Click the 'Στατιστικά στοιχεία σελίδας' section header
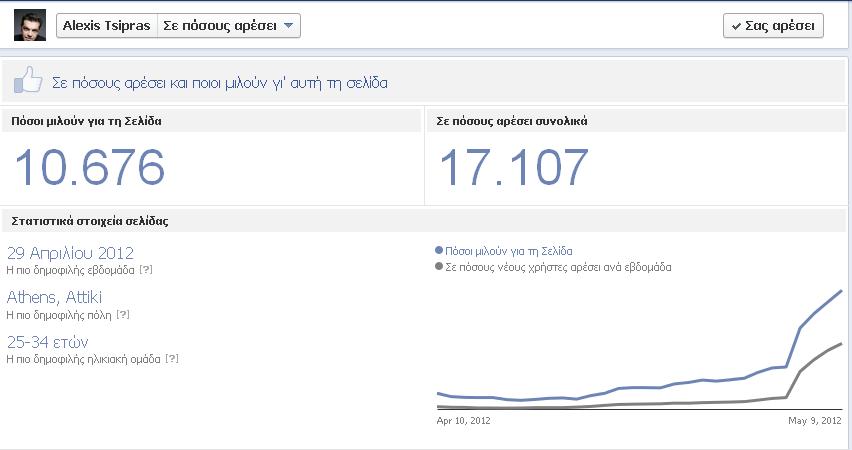Screen dimensions: 852x450 point(89,221)
